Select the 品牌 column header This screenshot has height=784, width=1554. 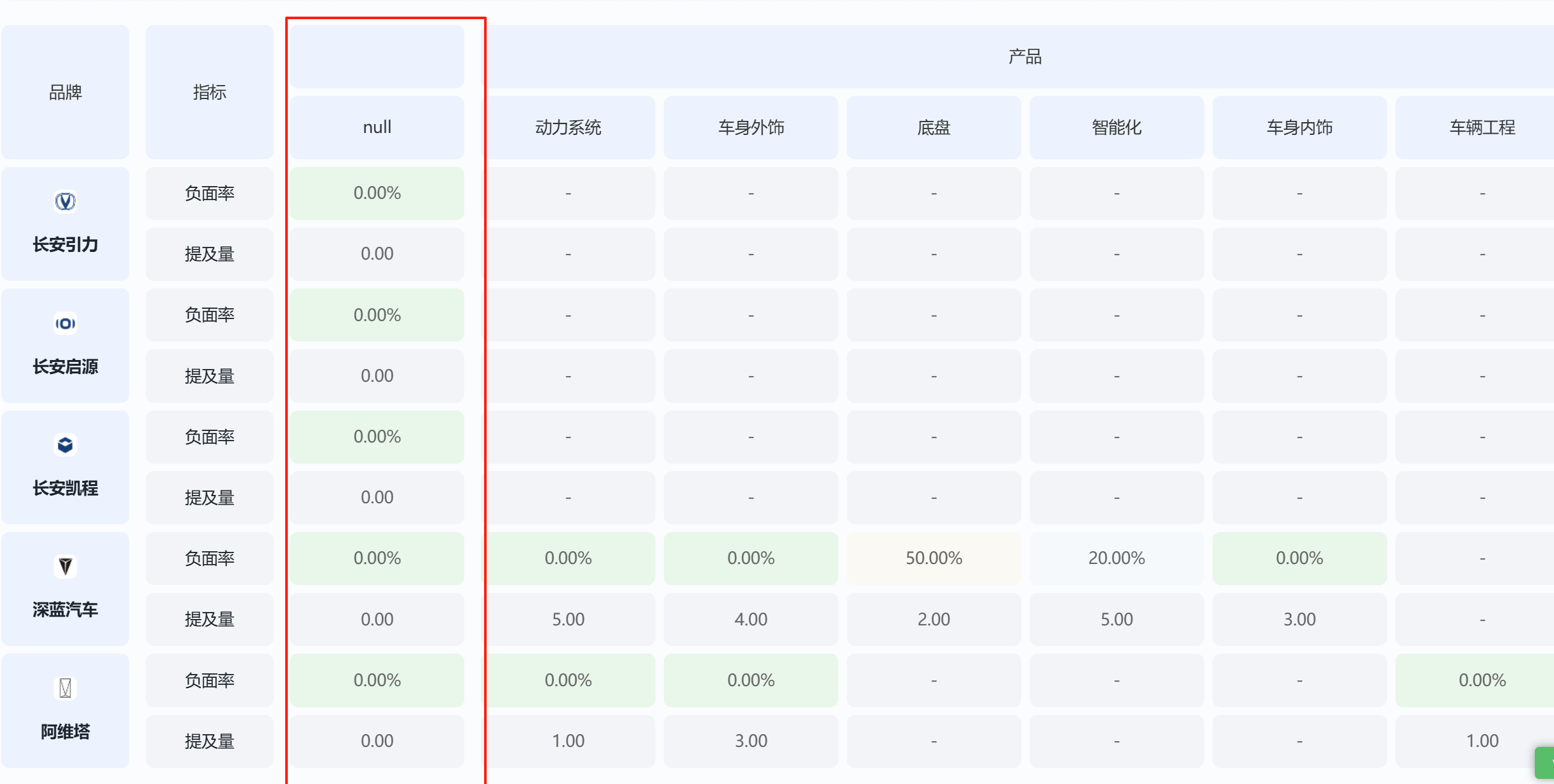click(x=65, y=92)
